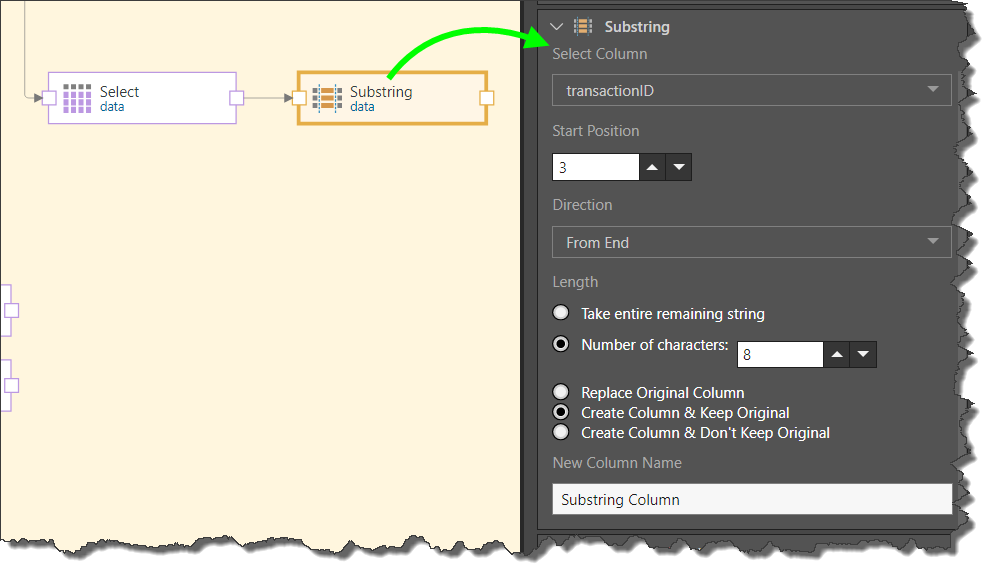
Task: Decrease the Number of characters value
Action: (864, 354)
